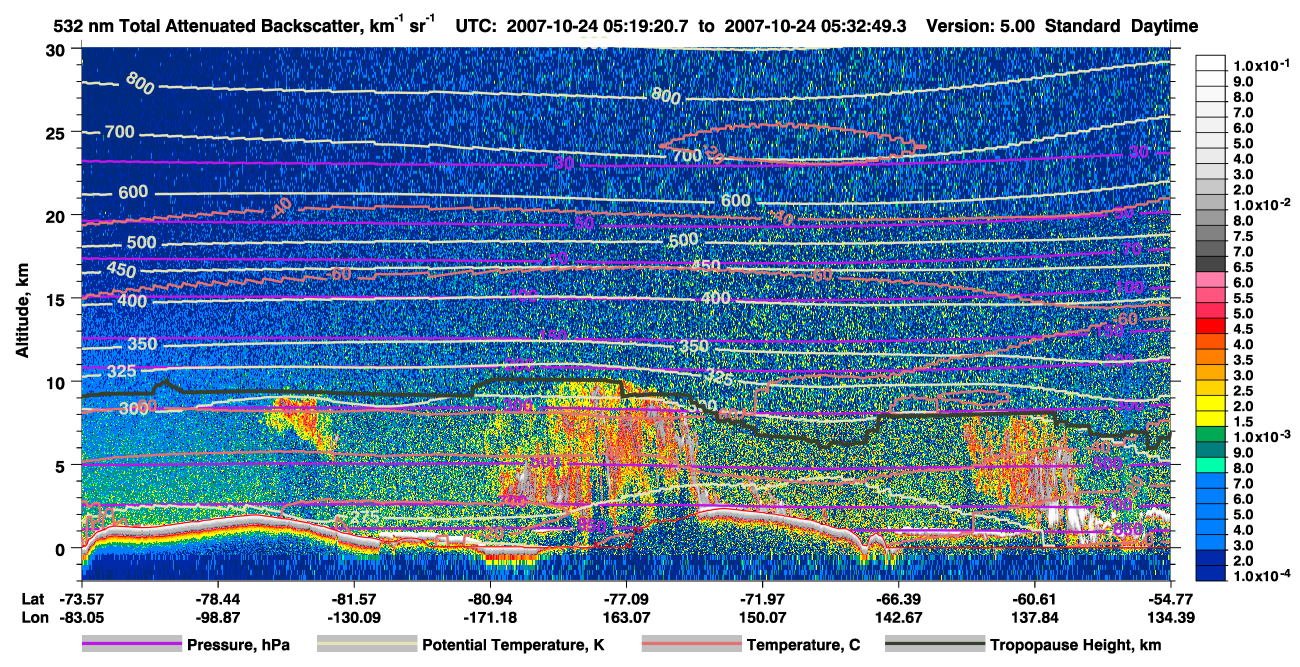
Task: Click longitude value '163.07'
Action: 626,618
